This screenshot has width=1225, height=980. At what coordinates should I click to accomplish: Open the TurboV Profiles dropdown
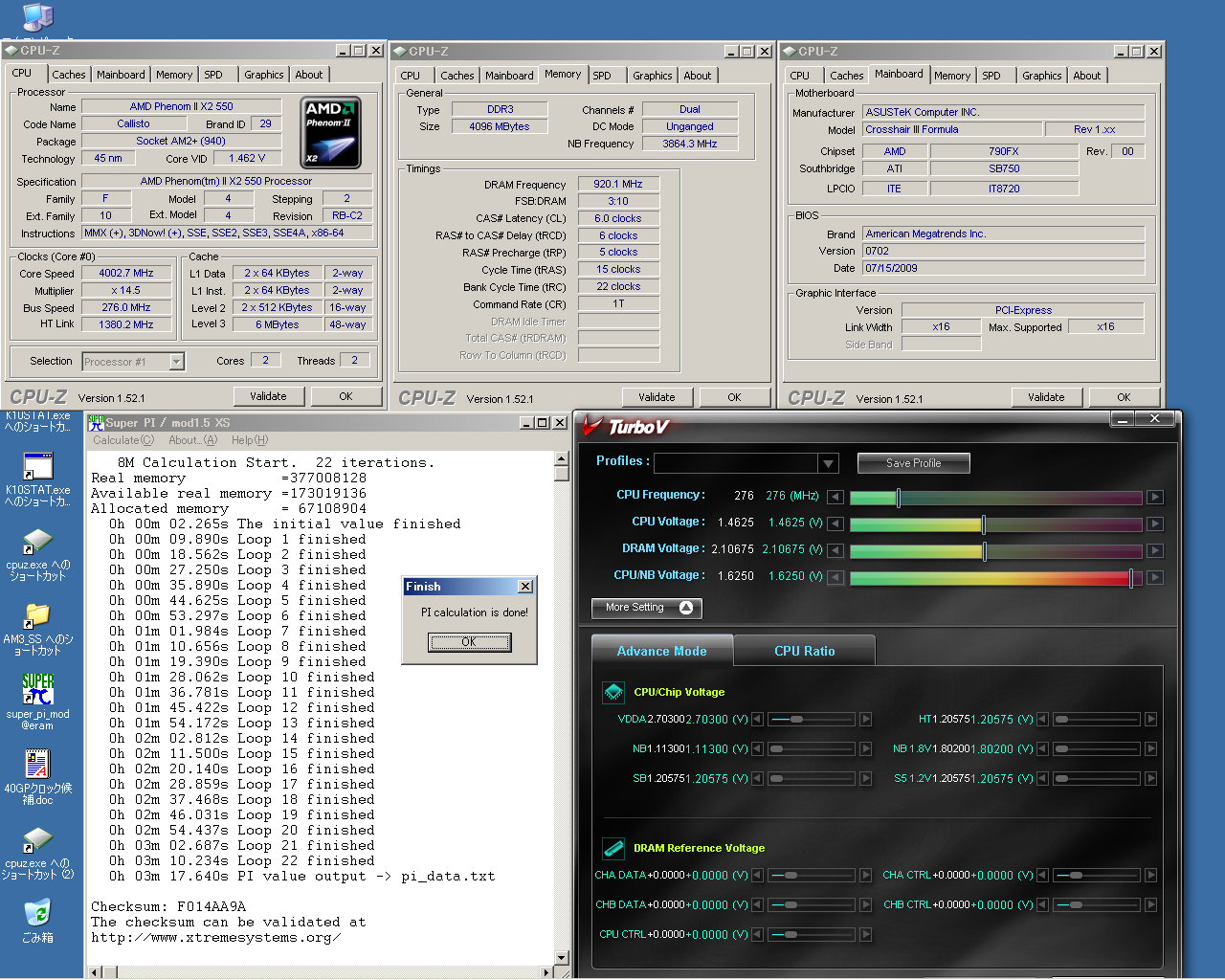828,463
